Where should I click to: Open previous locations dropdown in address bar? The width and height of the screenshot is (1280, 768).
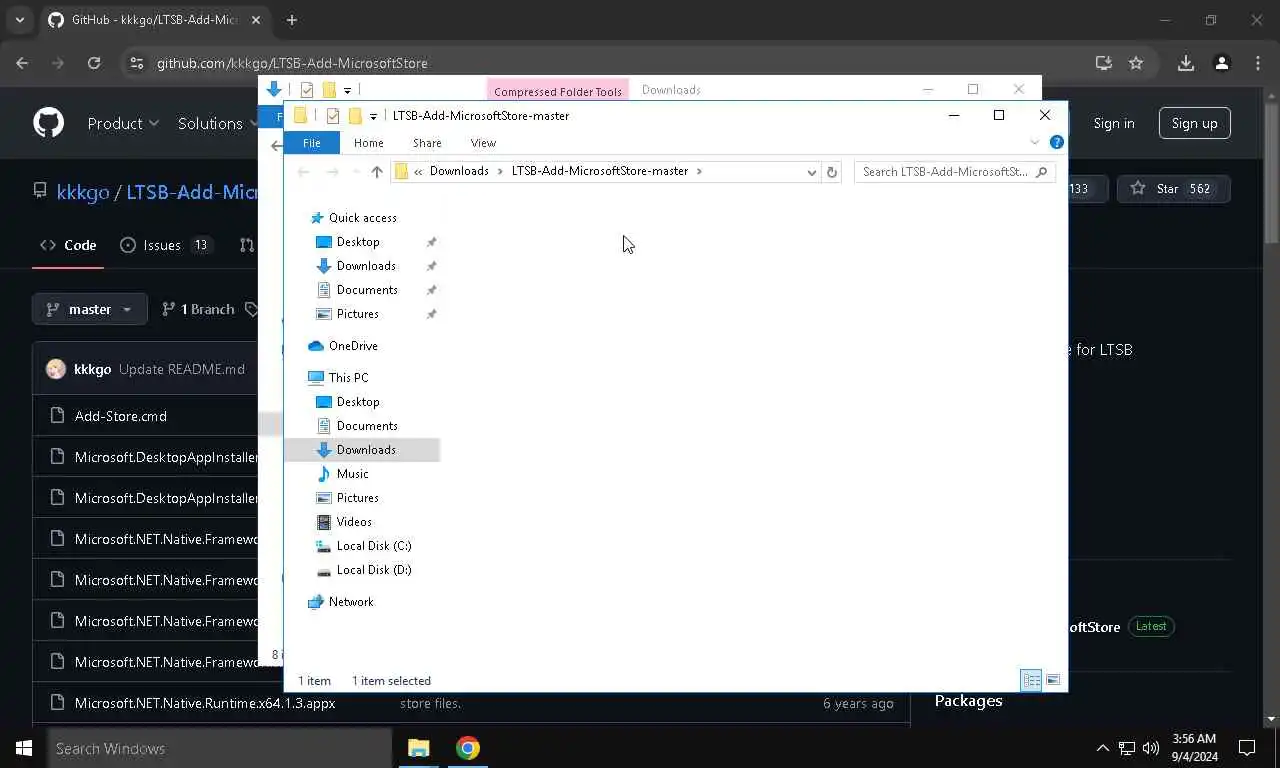pos(811,172)
